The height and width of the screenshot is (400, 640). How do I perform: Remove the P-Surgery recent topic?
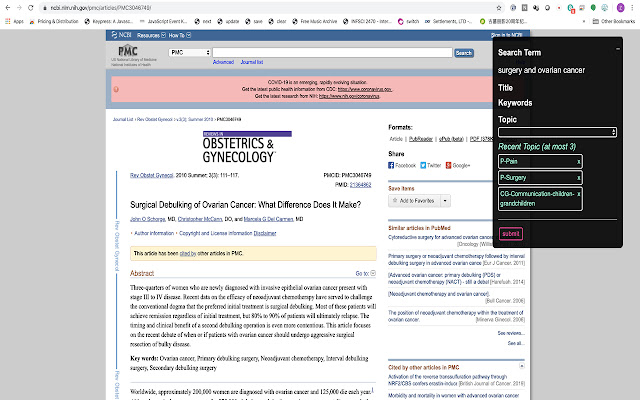(578, 178)
